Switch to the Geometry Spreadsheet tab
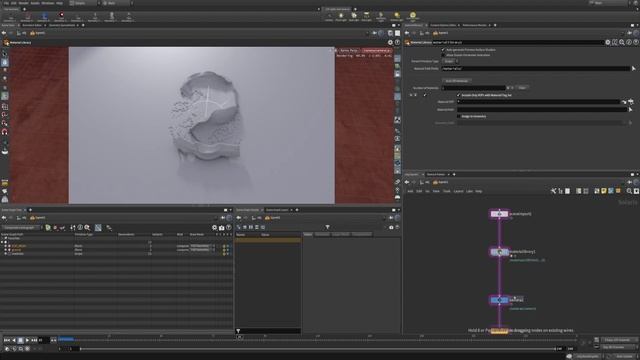Viewport: 640px width, 360px height. [x=62, y=25]
